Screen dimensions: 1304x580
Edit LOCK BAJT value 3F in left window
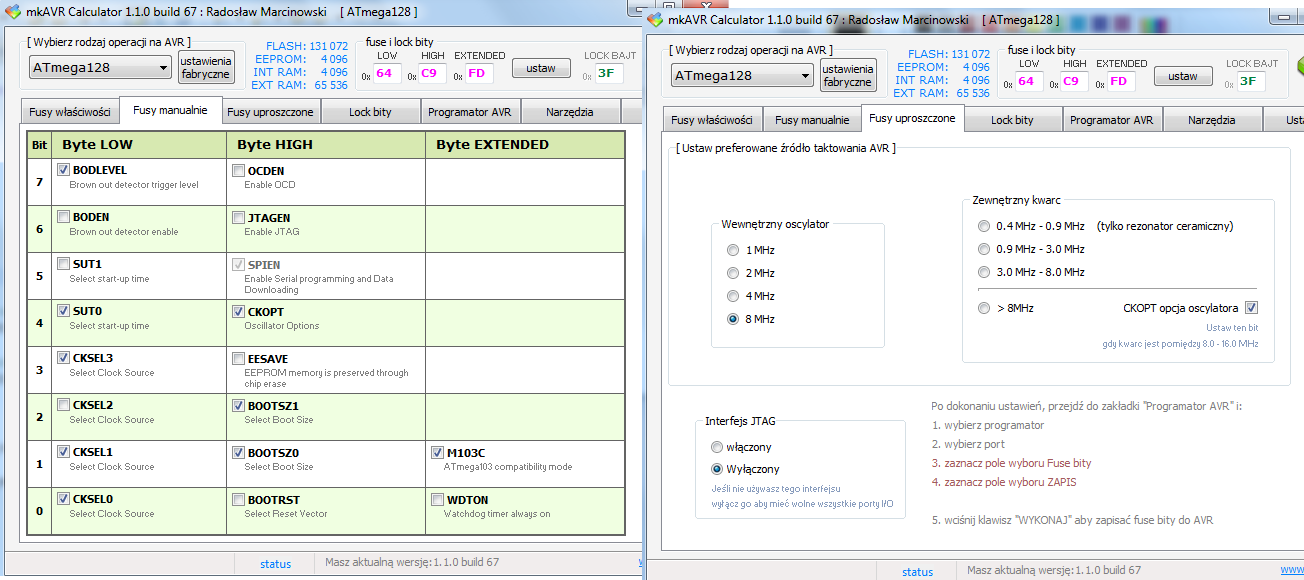608,73
